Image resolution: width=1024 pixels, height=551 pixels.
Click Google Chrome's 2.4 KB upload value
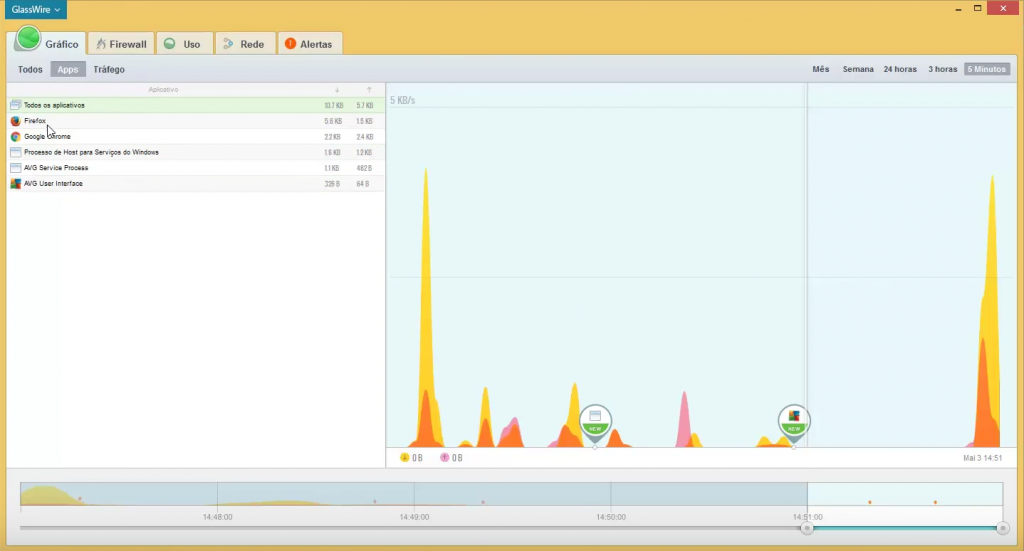pyautogui.click(x=364, y=136)
